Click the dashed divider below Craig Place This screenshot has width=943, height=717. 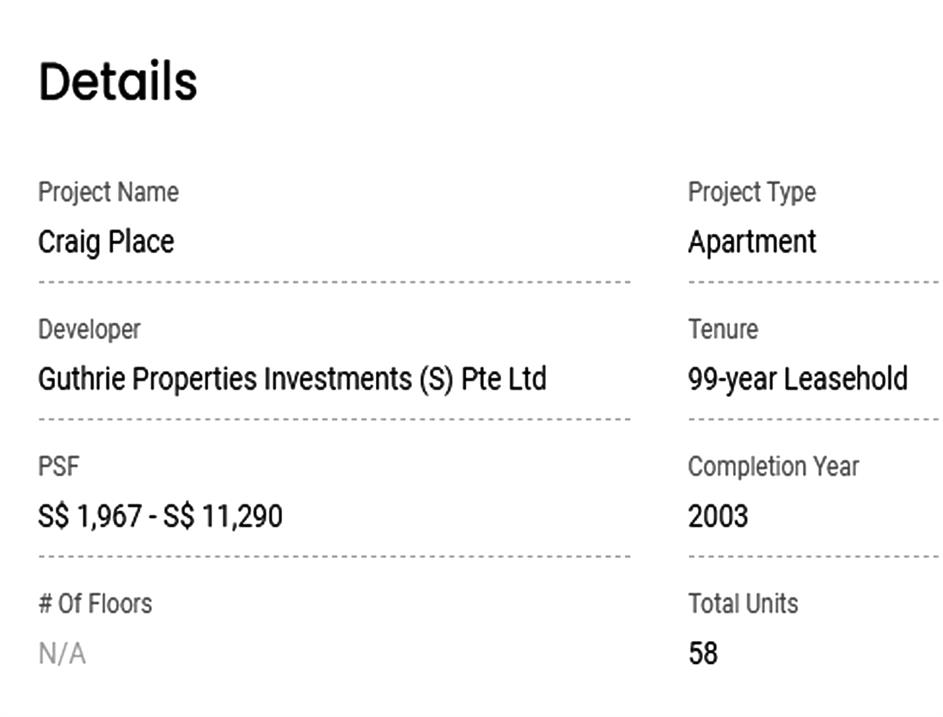[x=334, y=282]
